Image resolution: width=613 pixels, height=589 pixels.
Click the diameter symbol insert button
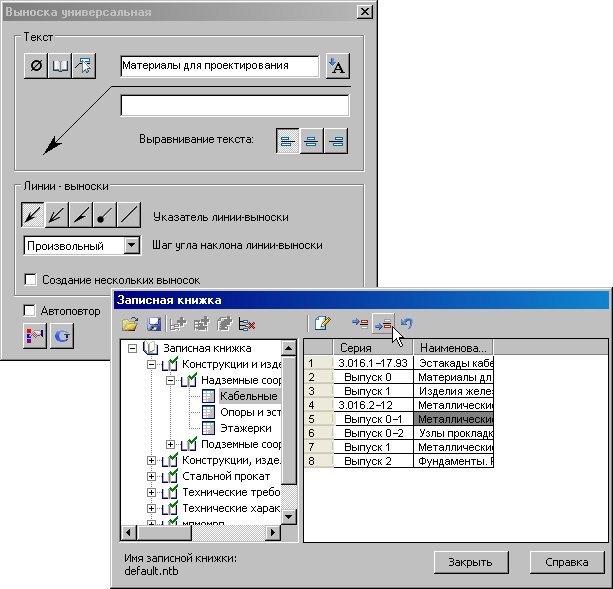(36, 67)
